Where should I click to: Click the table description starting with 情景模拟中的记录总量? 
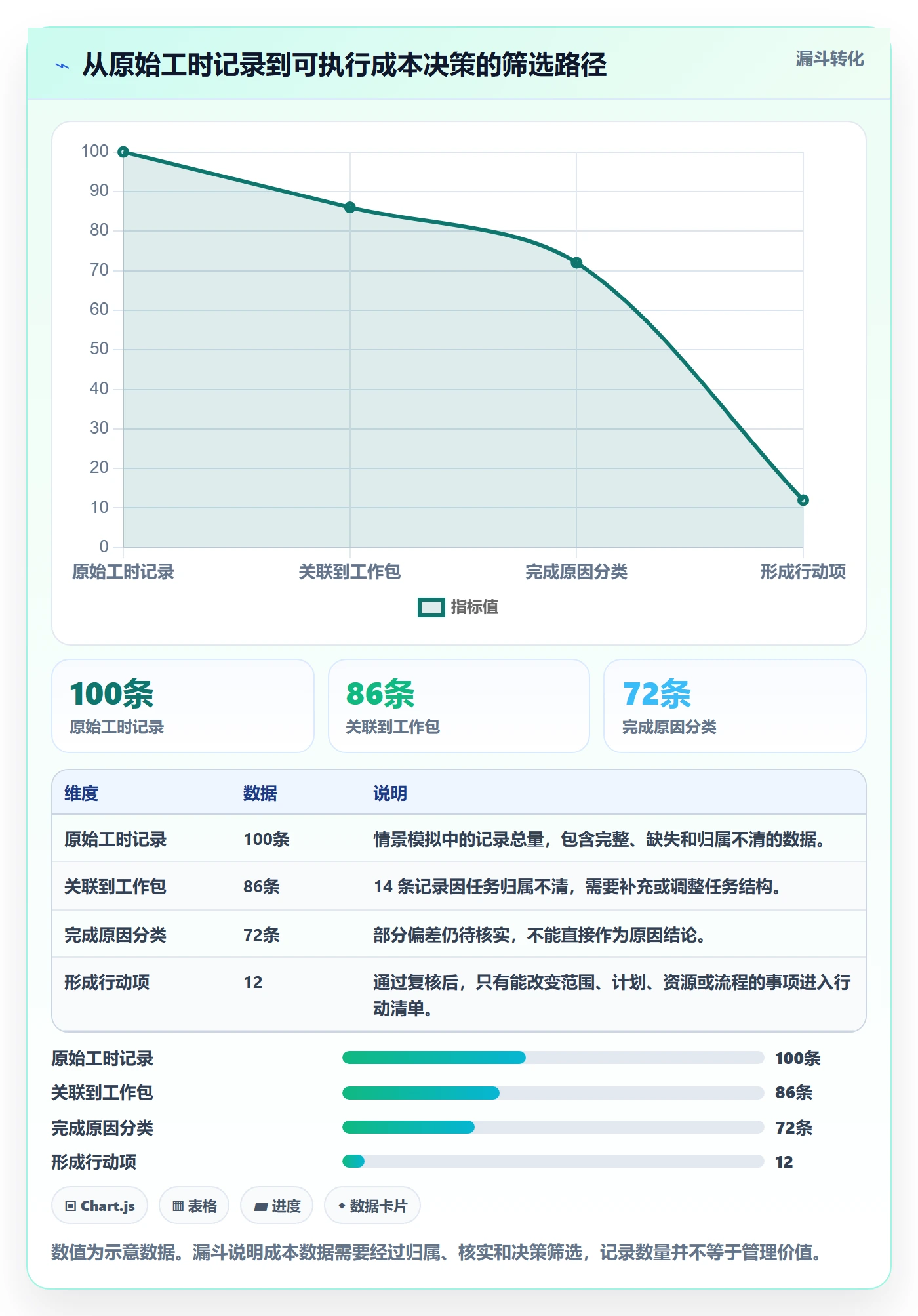600,840
